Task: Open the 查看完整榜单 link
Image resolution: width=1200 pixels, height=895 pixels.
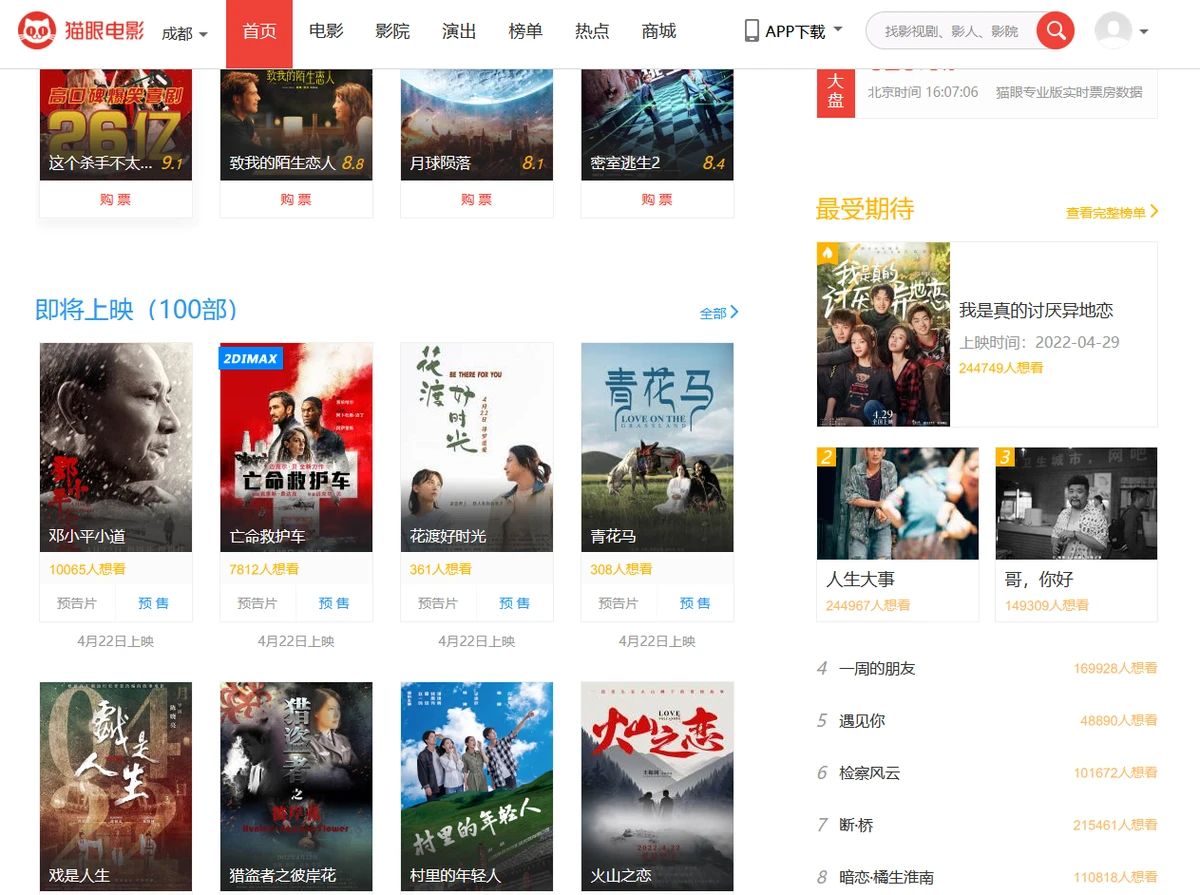Action: pyautogui.click(x=1112, y=212)
